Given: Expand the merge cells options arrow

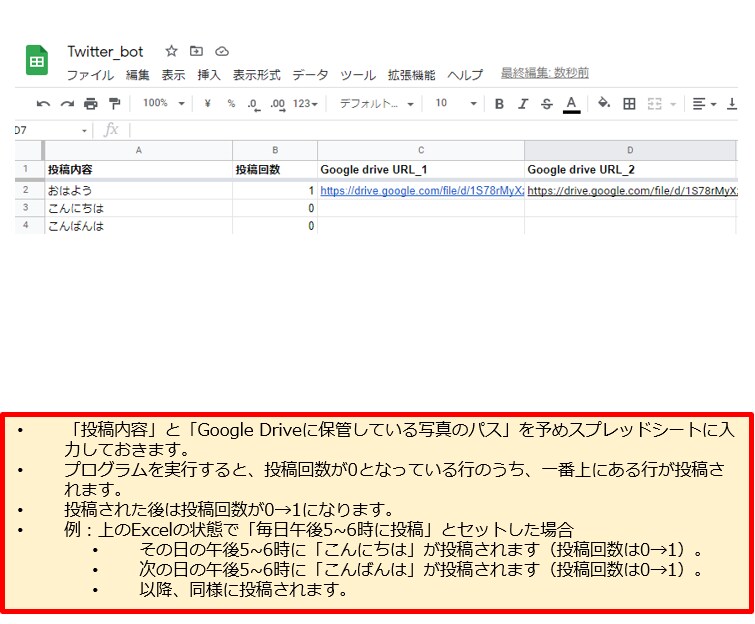Looking at the screenshot, I should [x=673, y=104].
